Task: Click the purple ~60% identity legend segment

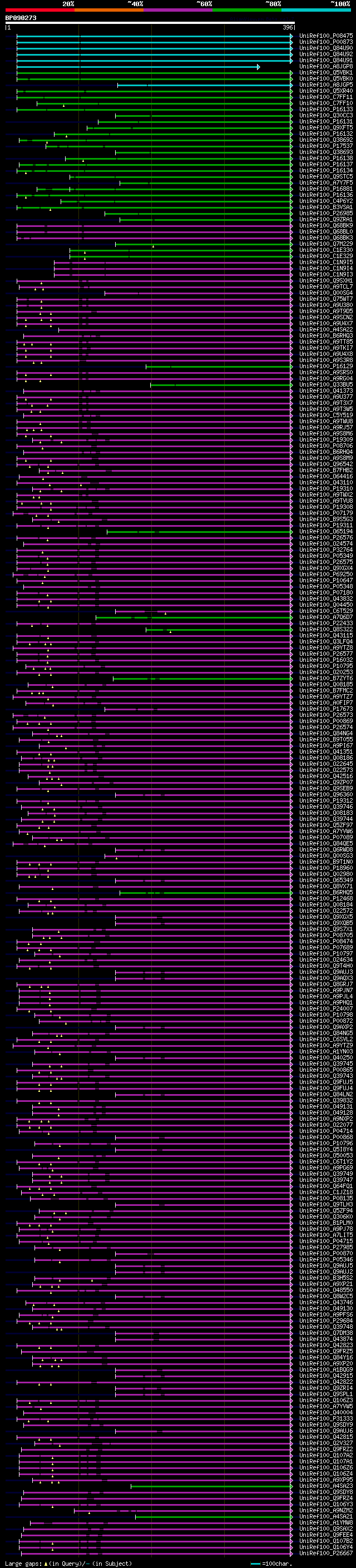Action: coord(177,10)
